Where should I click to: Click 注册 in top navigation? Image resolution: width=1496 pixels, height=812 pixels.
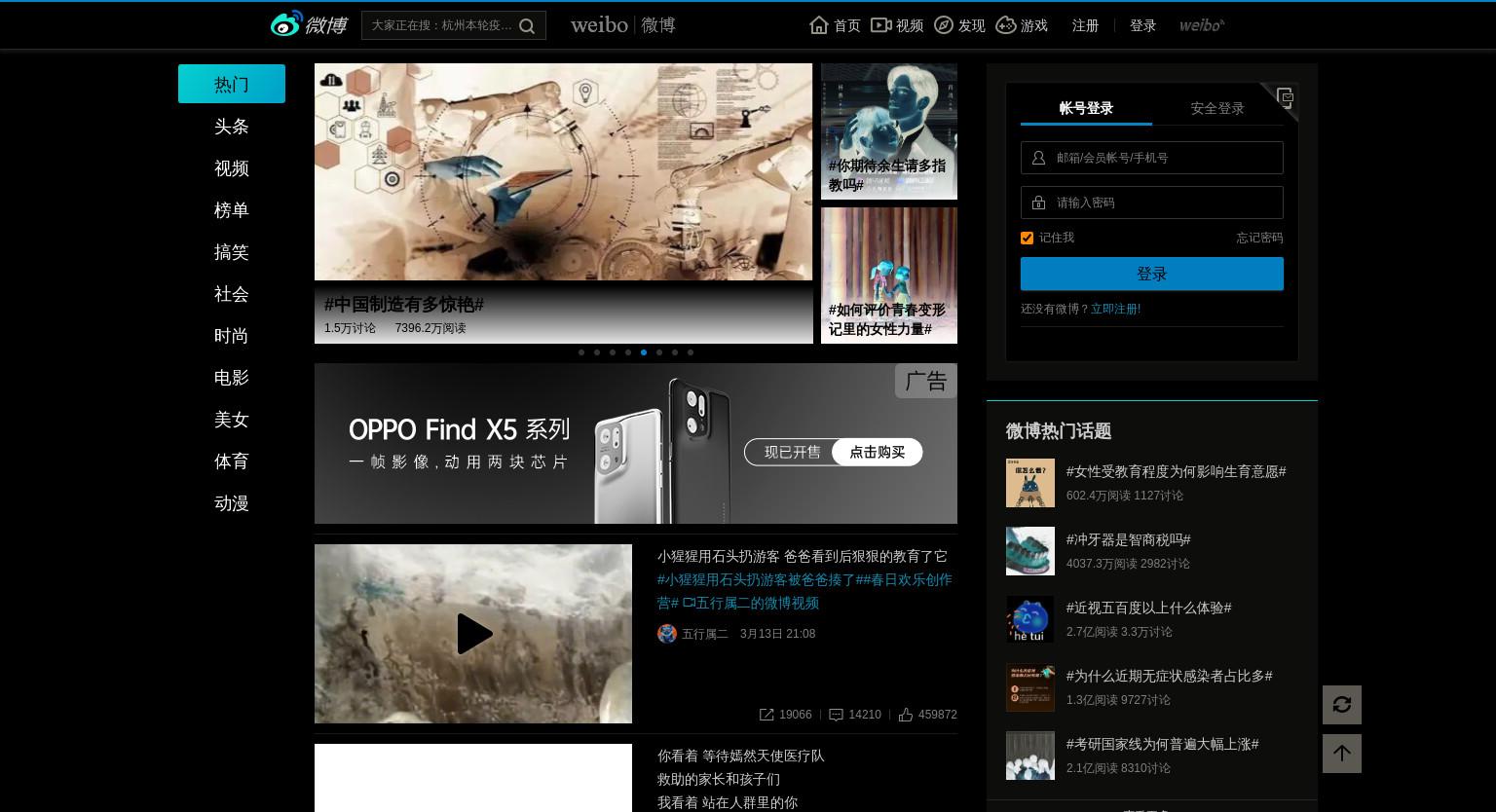(x=1086, y=25)
